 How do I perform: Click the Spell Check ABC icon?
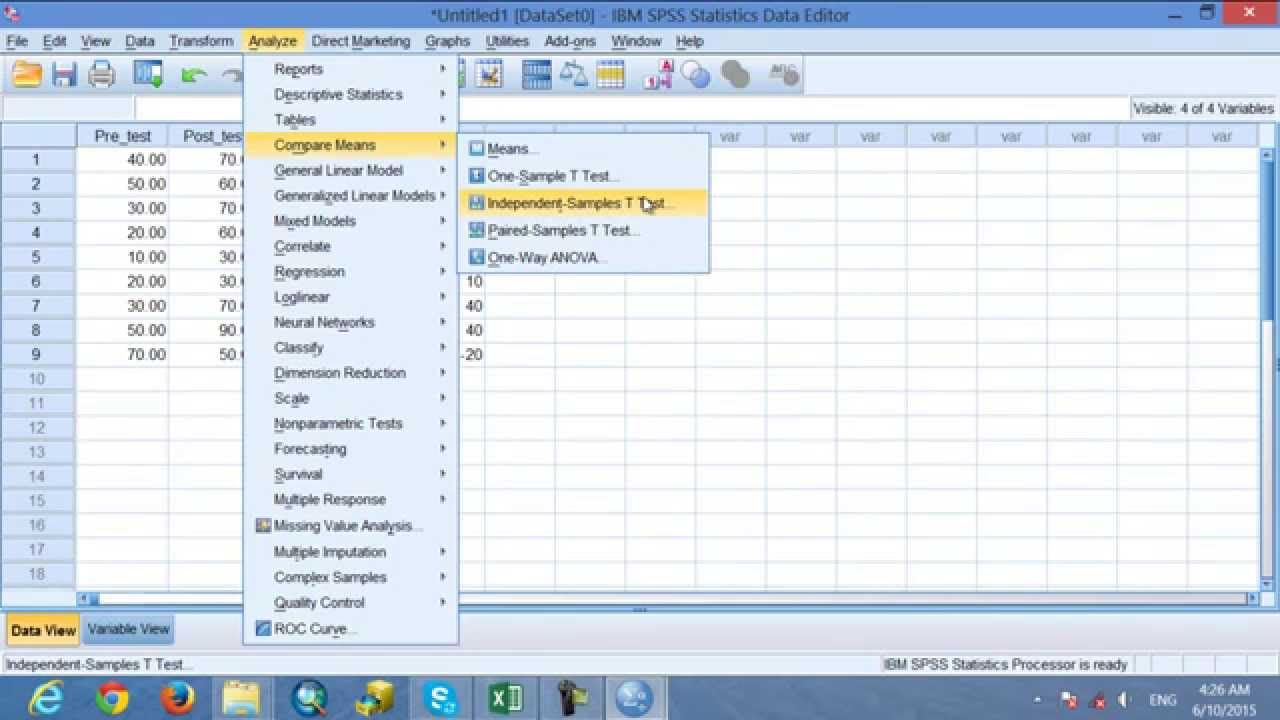[783, 73]
